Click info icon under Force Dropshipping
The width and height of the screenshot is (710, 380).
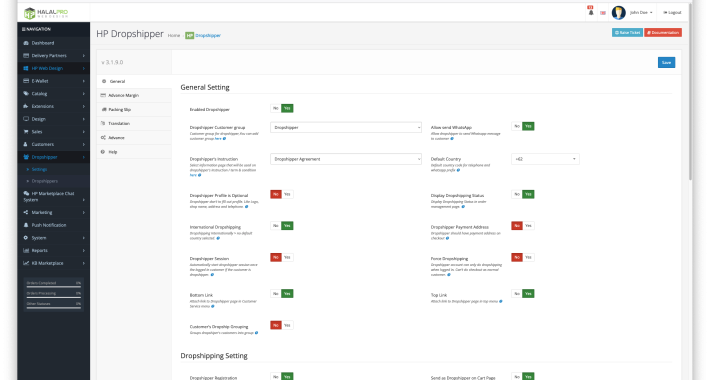click(449, 275)
